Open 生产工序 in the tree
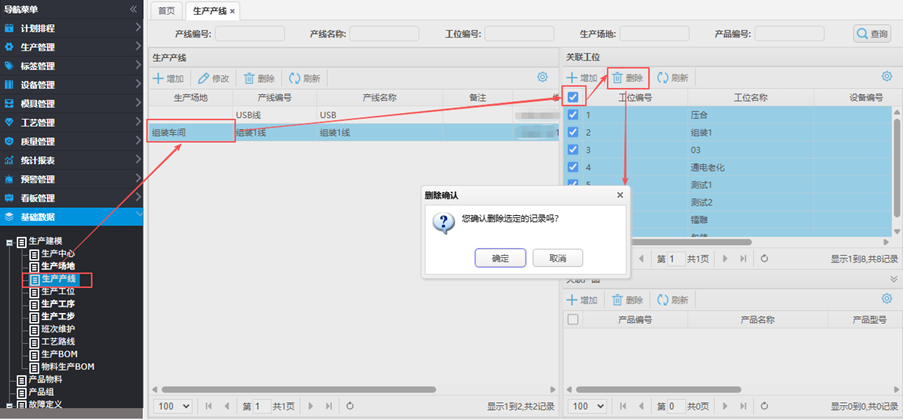The height and width of the screenshot is (420, 903). (x=58, y=304)
